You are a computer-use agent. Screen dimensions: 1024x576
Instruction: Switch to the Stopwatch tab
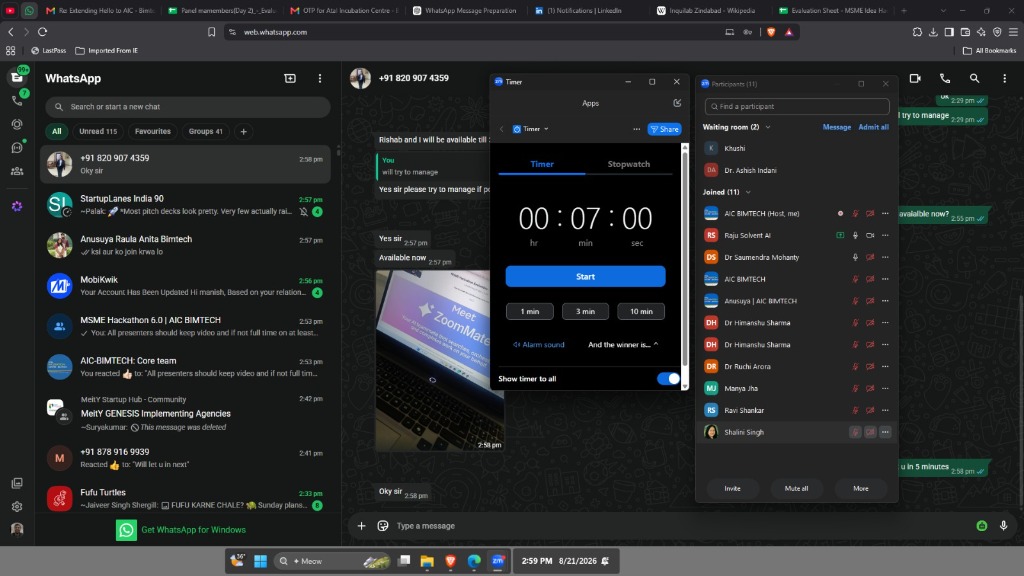[x=629, y=164]
